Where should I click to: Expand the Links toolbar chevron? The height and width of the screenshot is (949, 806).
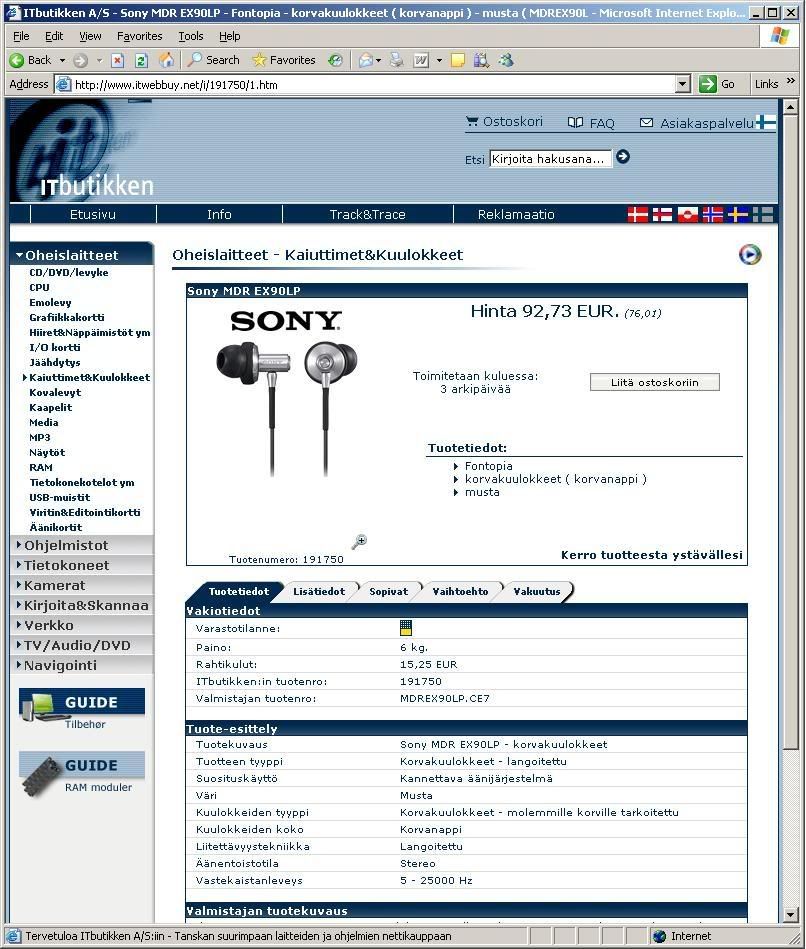790,80
